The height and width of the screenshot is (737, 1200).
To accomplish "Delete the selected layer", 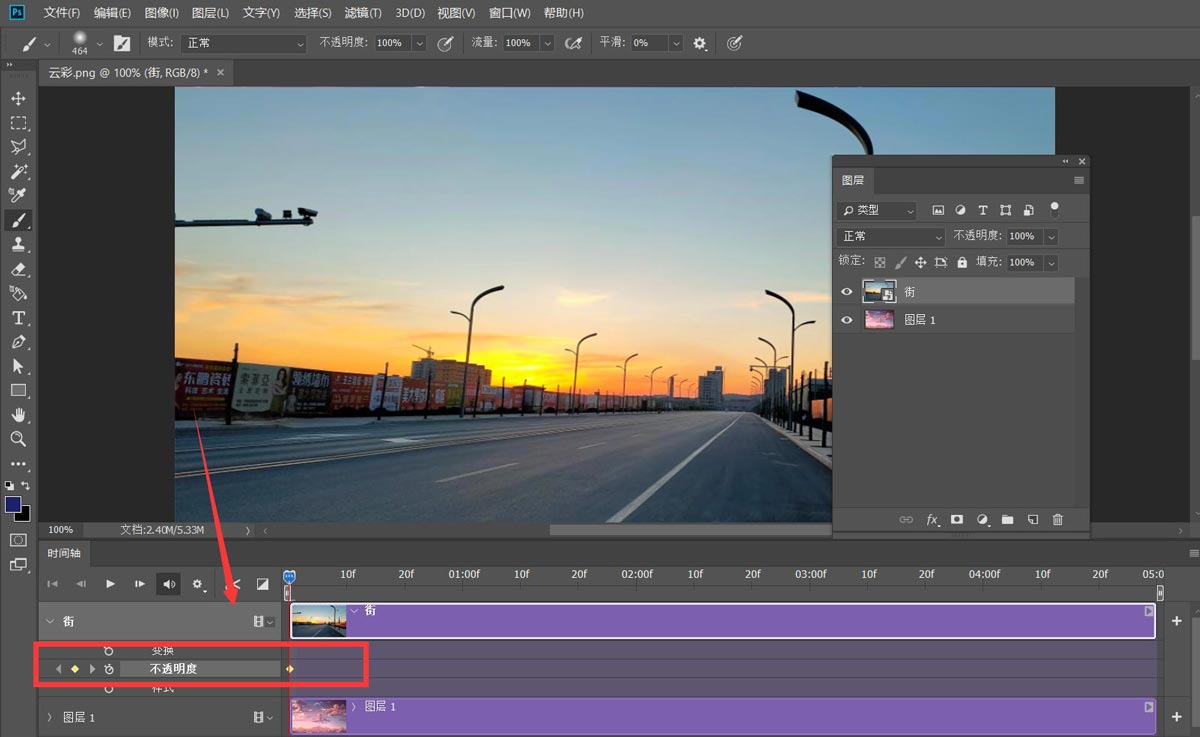I will [x=1057, y=520].
